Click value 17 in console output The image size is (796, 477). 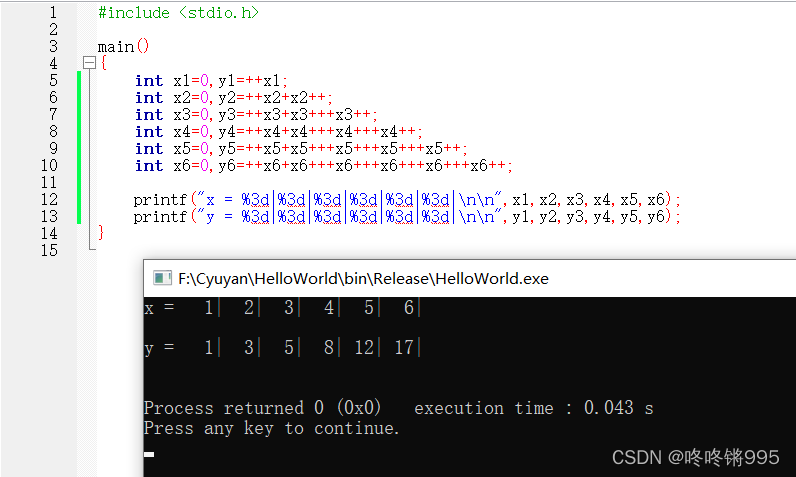point(404,348)
